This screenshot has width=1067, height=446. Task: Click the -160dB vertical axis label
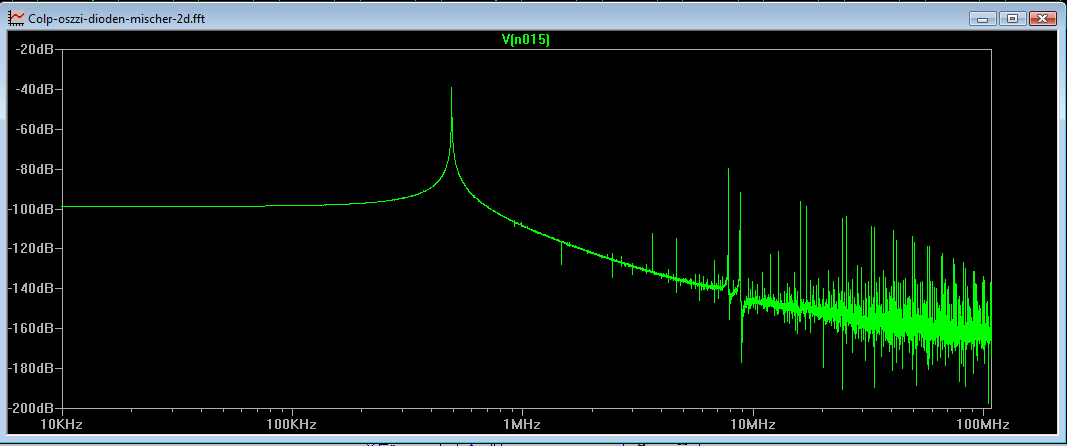tap(29, 328)
